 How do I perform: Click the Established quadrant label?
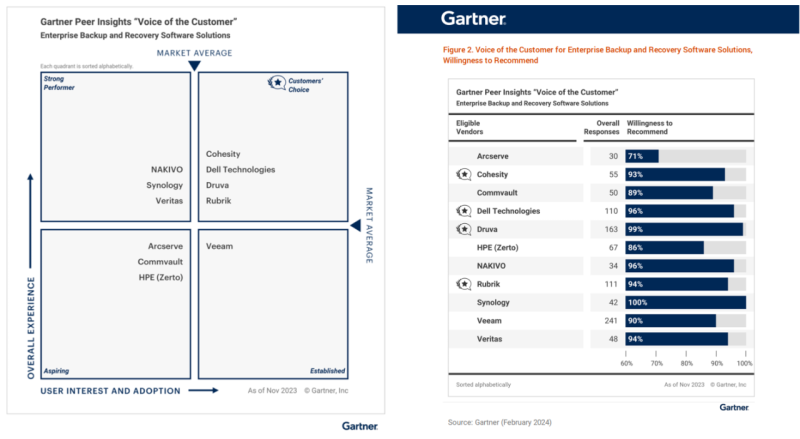click(328, 371)
